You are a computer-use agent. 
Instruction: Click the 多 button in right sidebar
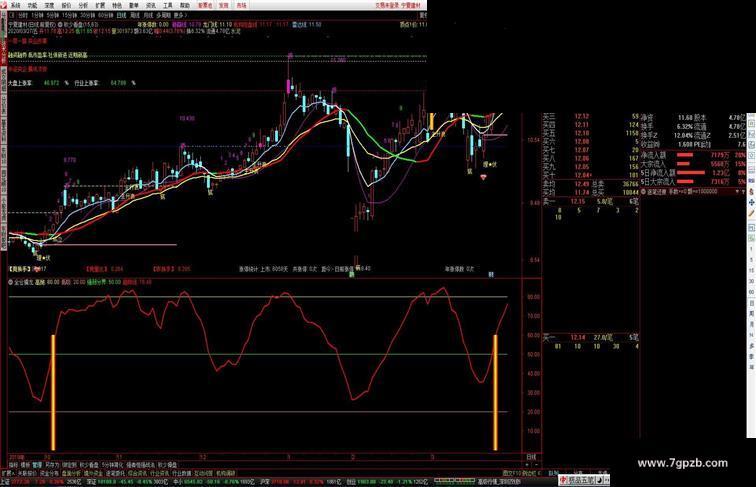[751, 346]
